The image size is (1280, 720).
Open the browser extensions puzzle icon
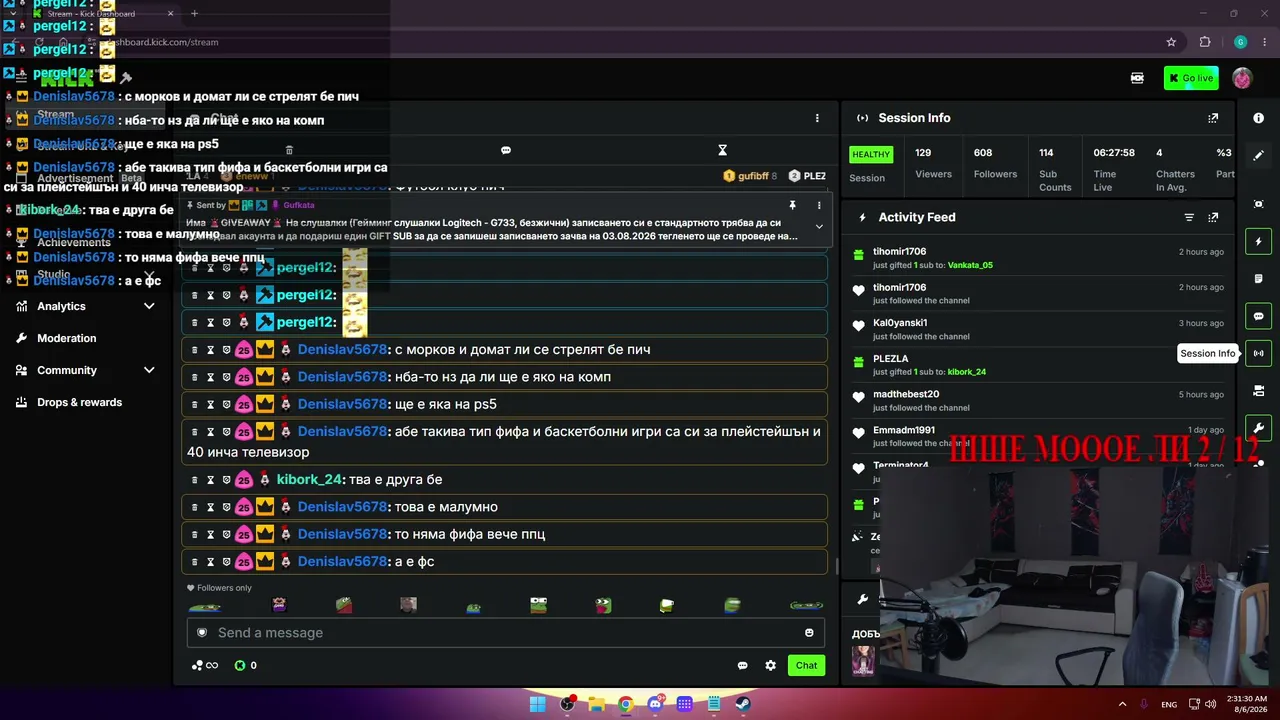click(1205, 42)
